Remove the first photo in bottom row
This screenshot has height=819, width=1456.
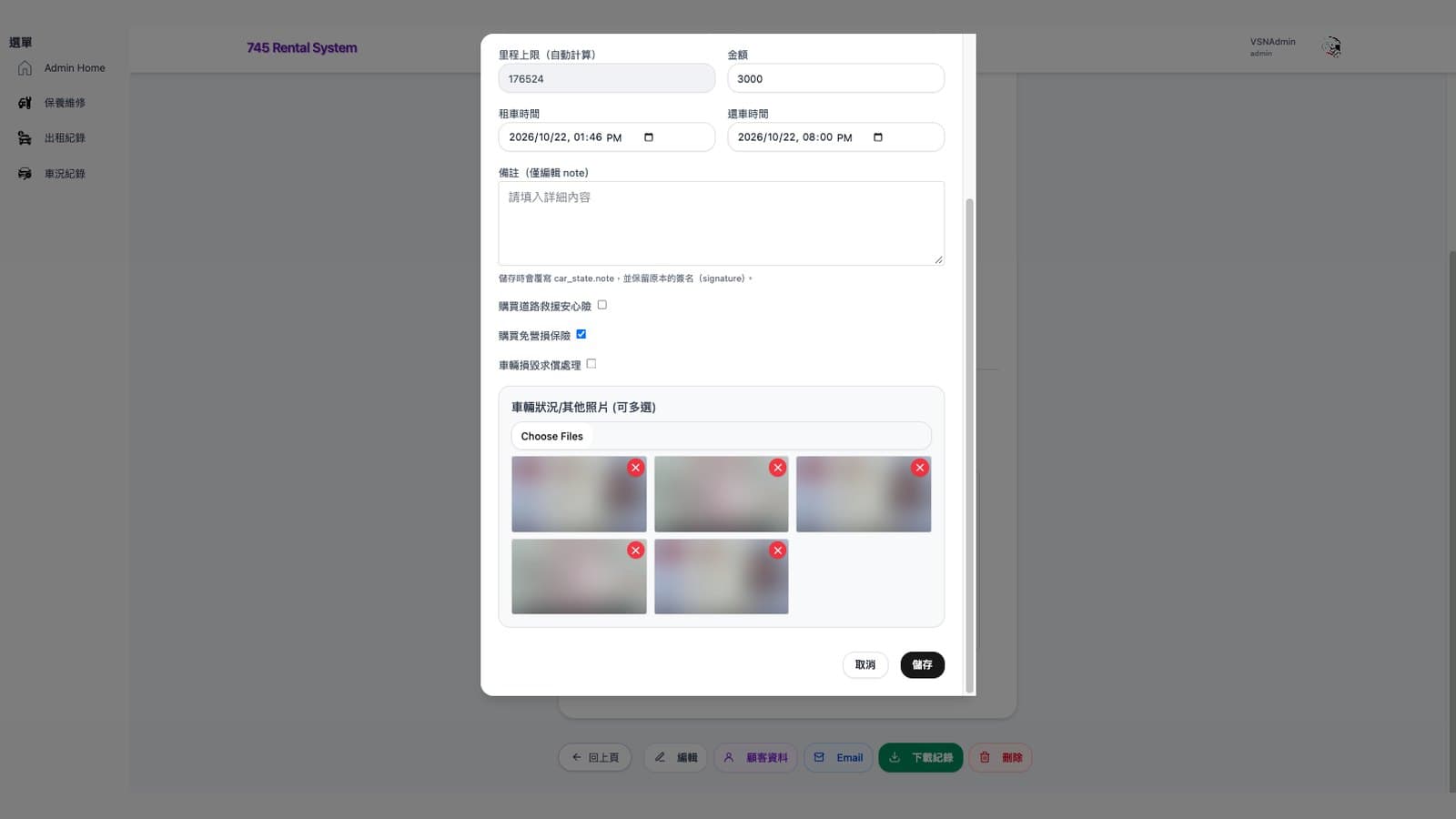point(635,551)
